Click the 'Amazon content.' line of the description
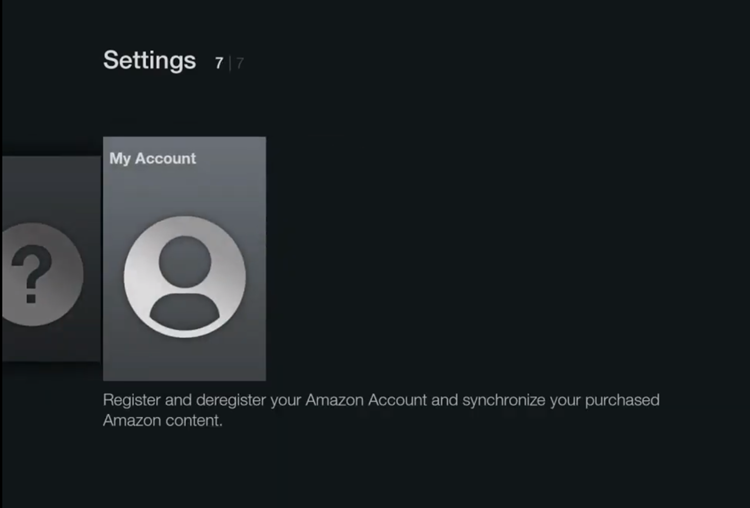The width and height of the screenshot is (750, 508). click(163, 420)
